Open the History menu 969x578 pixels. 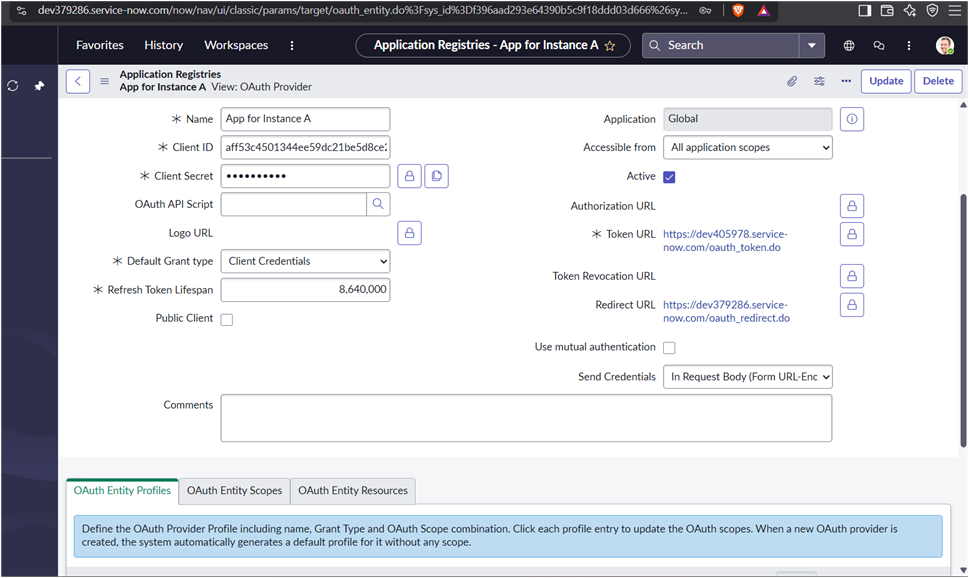163,45
